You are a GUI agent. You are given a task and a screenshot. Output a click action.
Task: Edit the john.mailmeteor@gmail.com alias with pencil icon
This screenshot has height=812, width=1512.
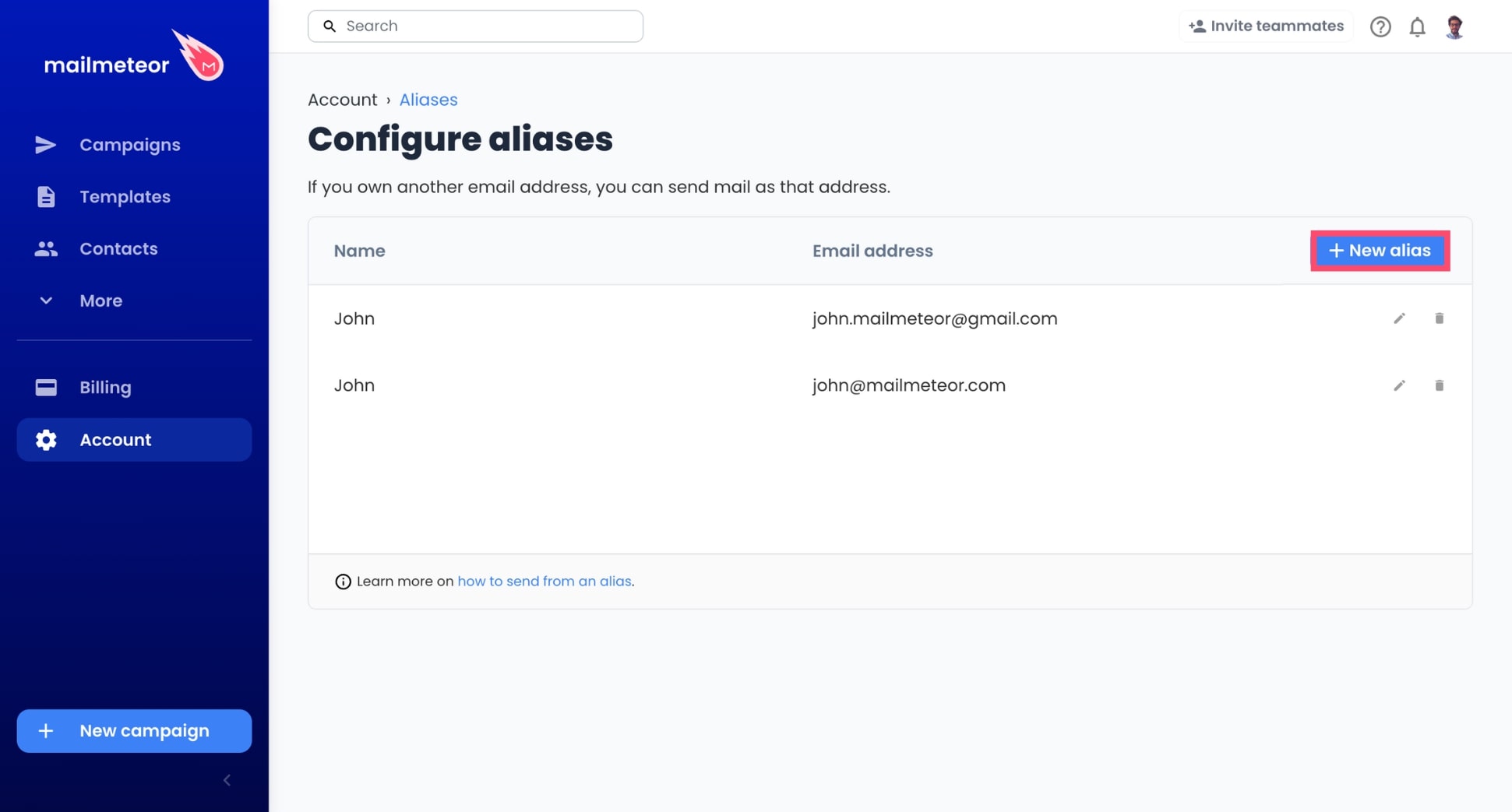click(x=1399, y=318)
